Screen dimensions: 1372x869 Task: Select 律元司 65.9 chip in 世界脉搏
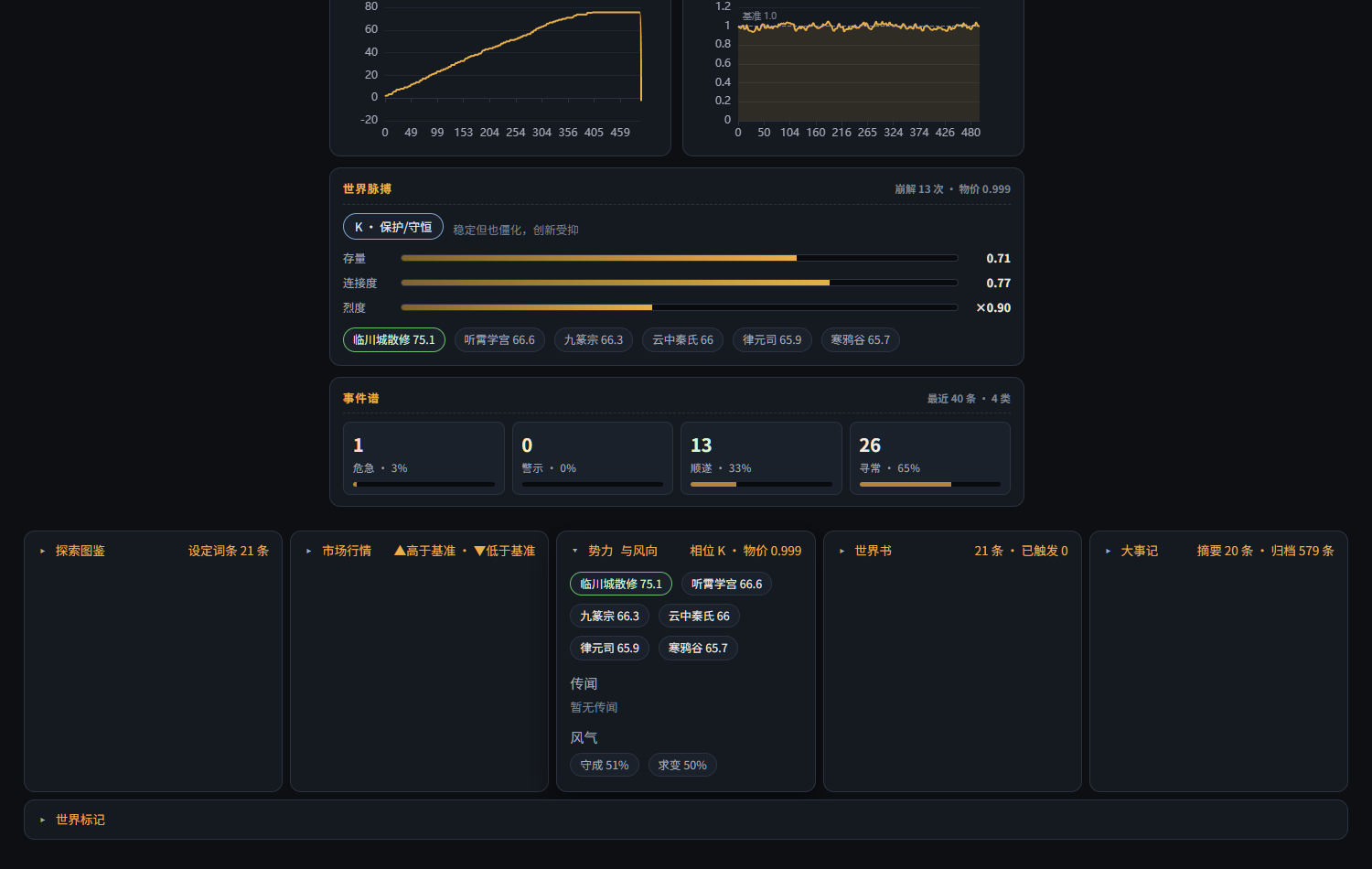[x=772, y=340]
